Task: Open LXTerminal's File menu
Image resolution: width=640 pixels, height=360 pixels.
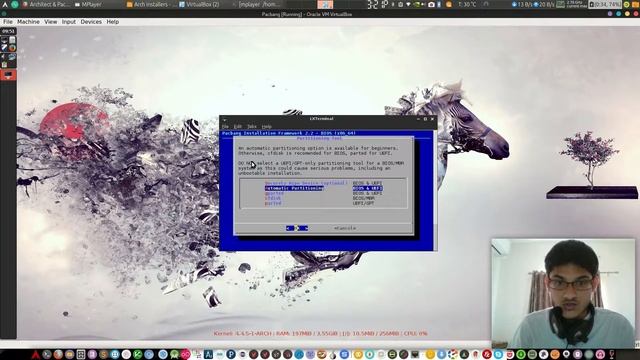Action: click(x=225, y=127)
